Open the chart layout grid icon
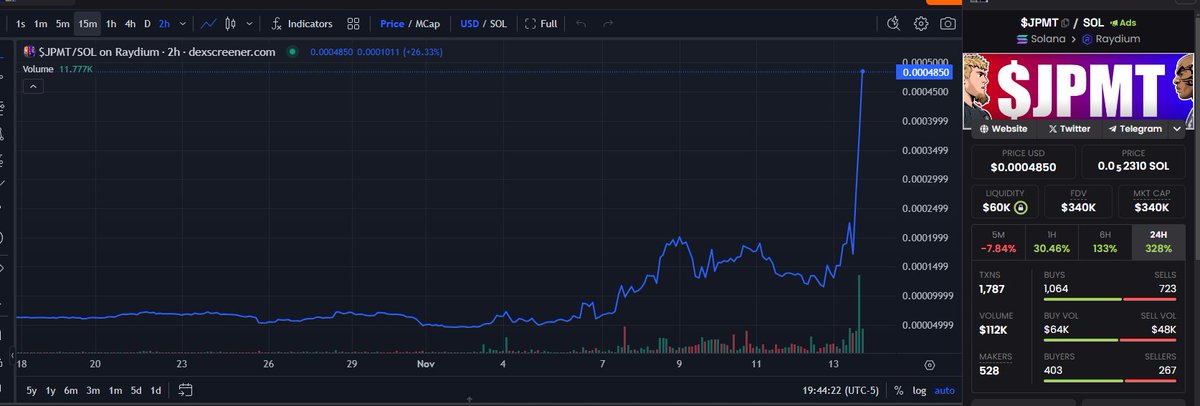 pyautogui.click(x=353, y=23)
